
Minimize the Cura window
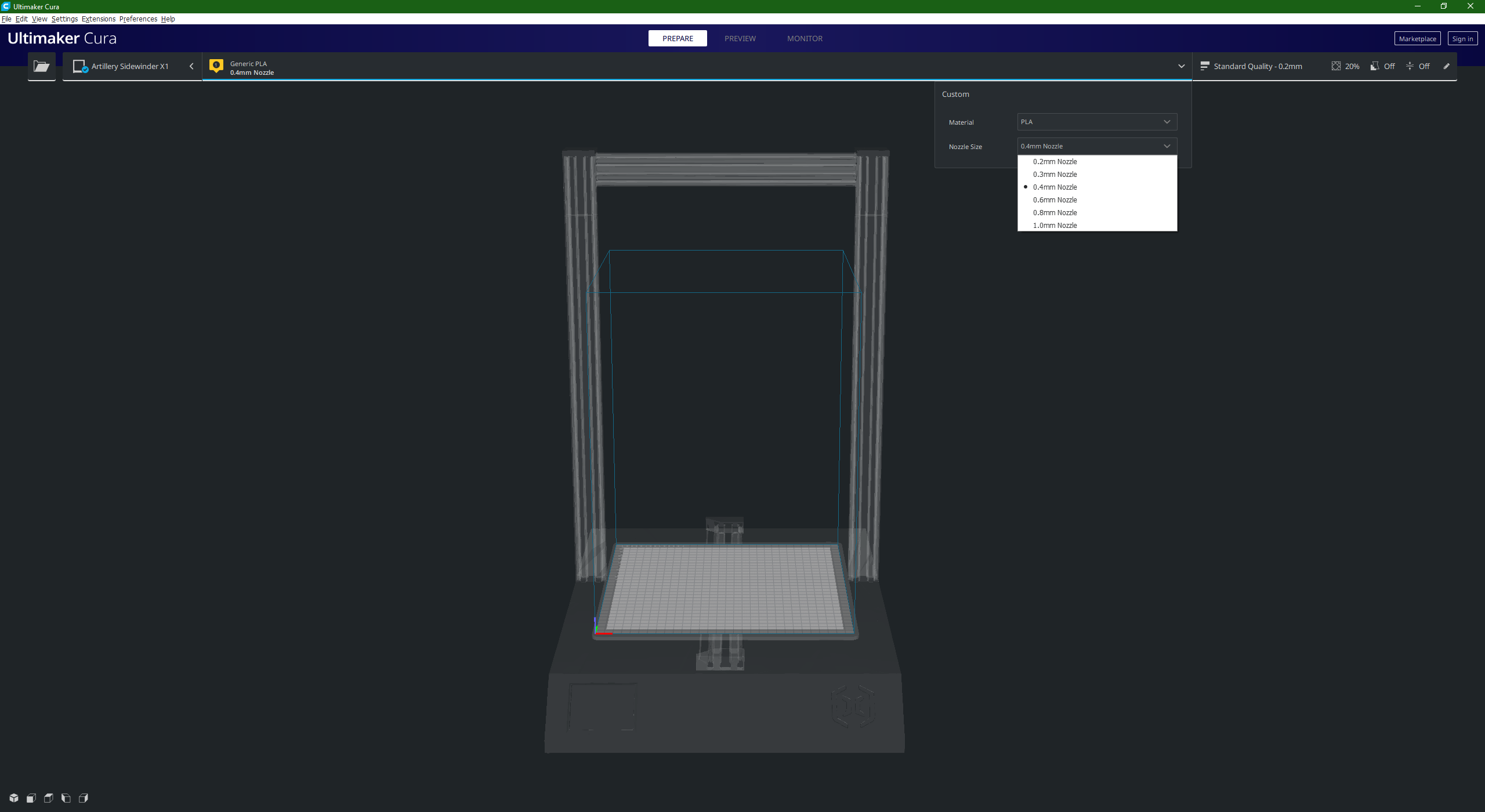[1417, 6]
